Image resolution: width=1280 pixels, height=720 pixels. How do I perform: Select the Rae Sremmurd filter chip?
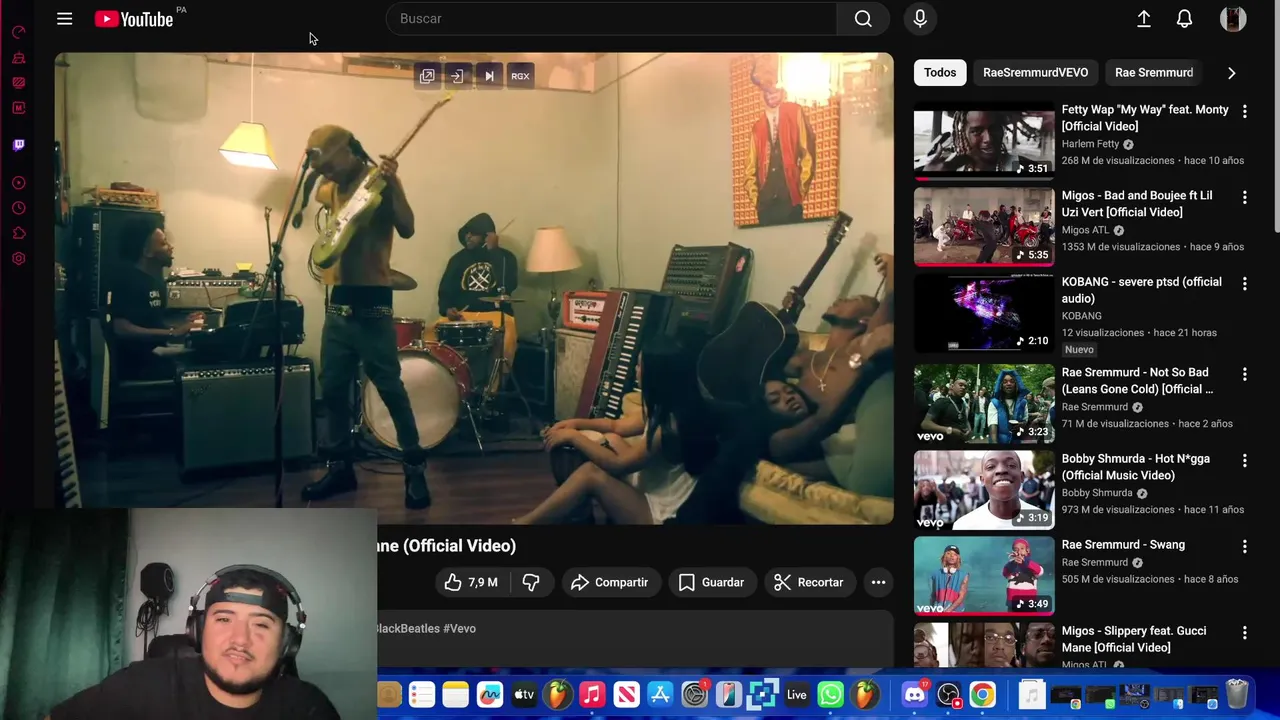[x=1154, y=72]
